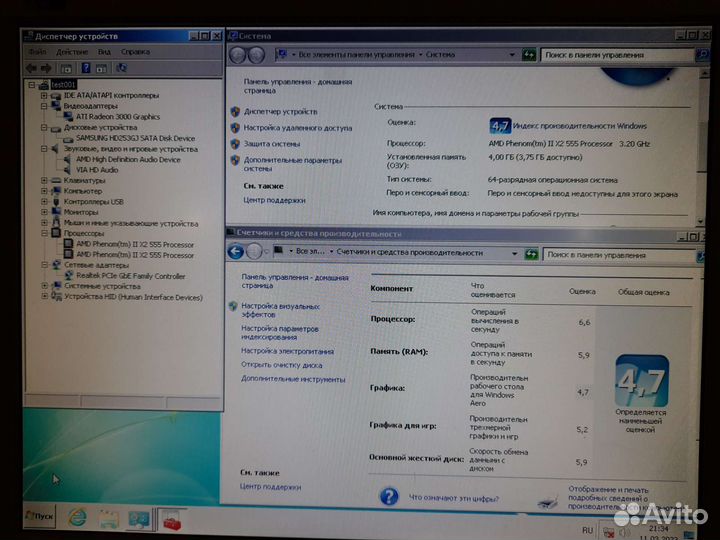Select the test001 root node

(x=63, y=84)
